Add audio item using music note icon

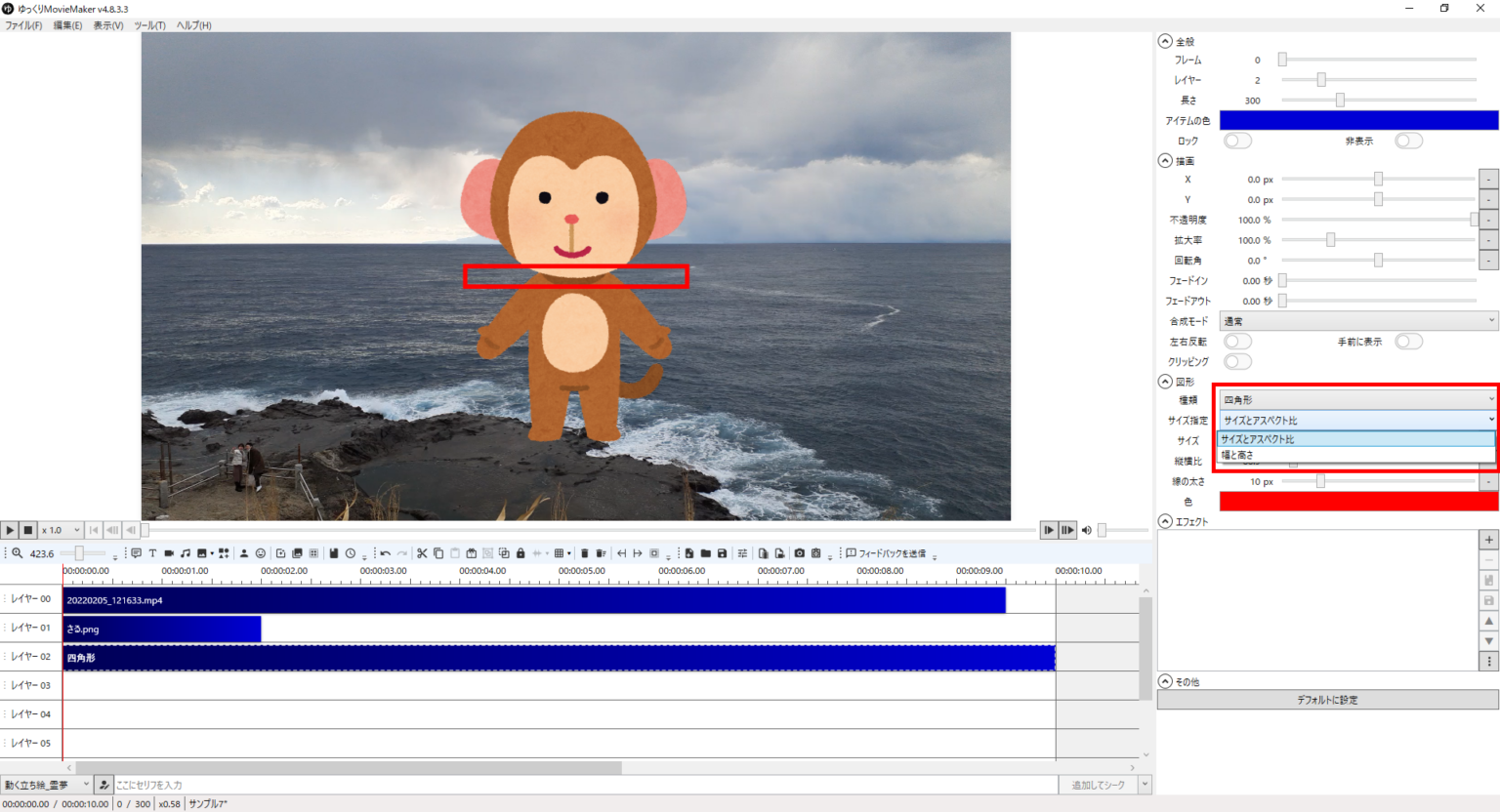(186, 553)
